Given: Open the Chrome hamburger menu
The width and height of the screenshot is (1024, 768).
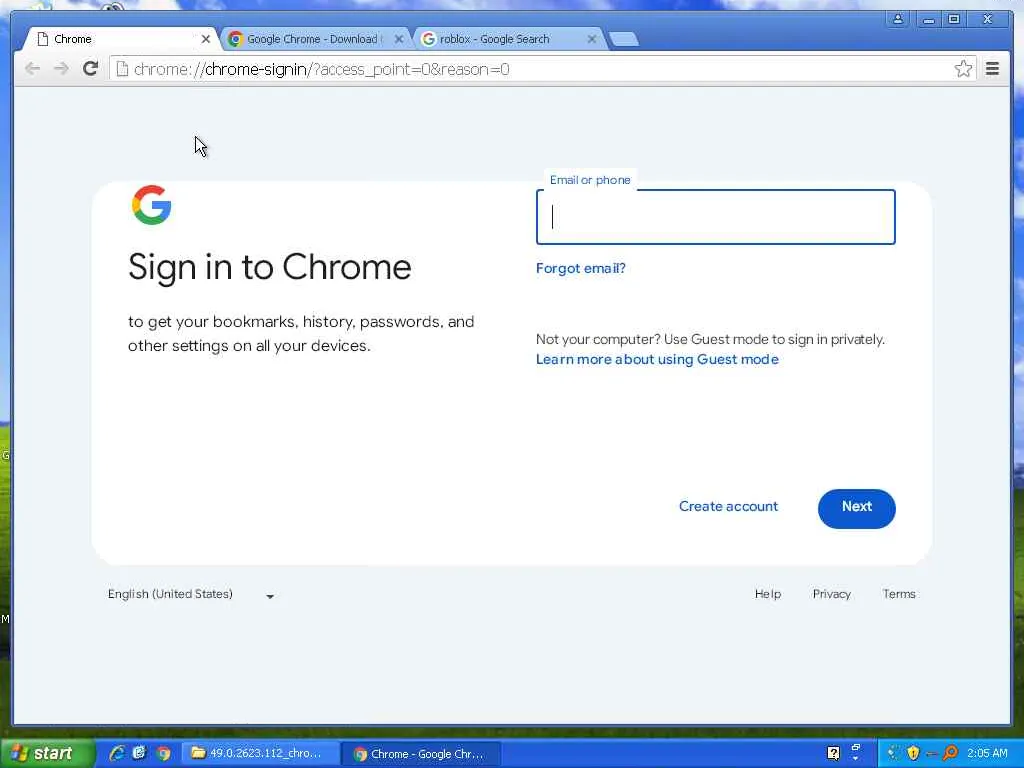Looking at the screenshot, I should (992, 69).
